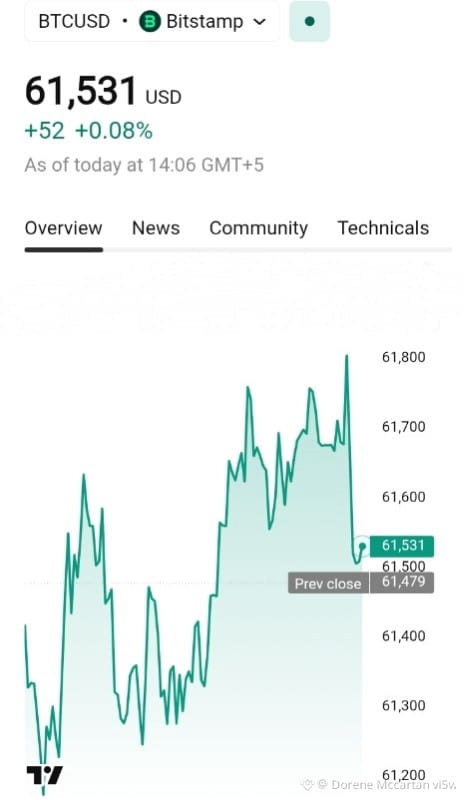This screenshot has height=800, width=464.
Task: Click the large 61,531 USD price heading
Action: pos(103,92)
